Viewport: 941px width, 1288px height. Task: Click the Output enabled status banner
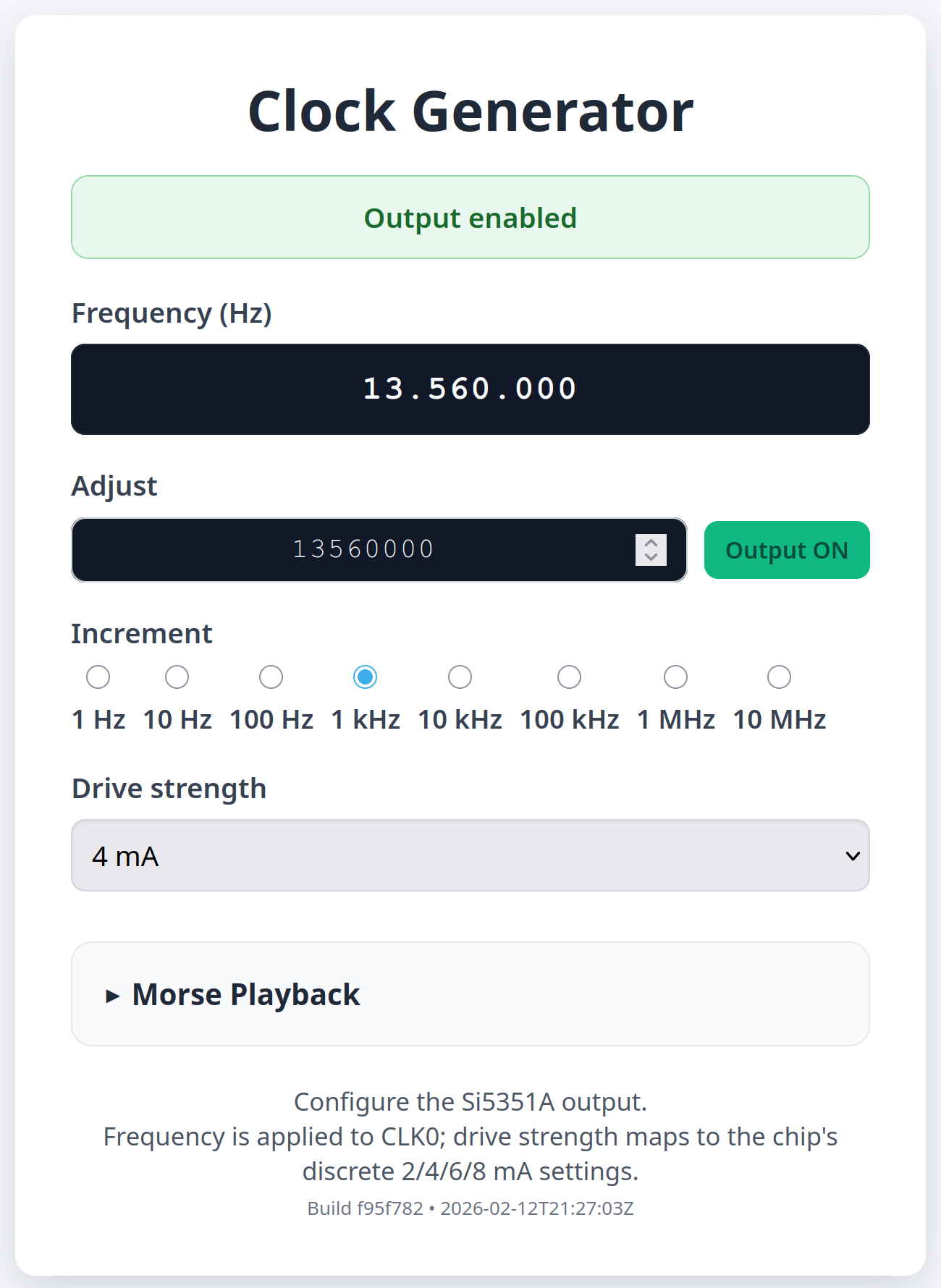coord(470,218)
